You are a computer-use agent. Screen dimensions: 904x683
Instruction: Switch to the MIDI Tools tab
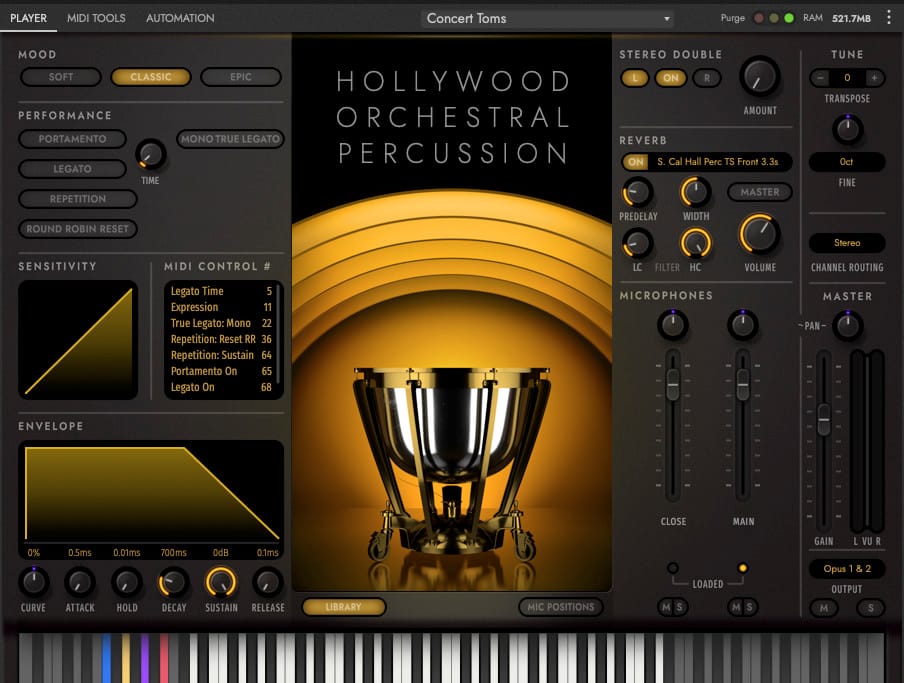[96, 18]
